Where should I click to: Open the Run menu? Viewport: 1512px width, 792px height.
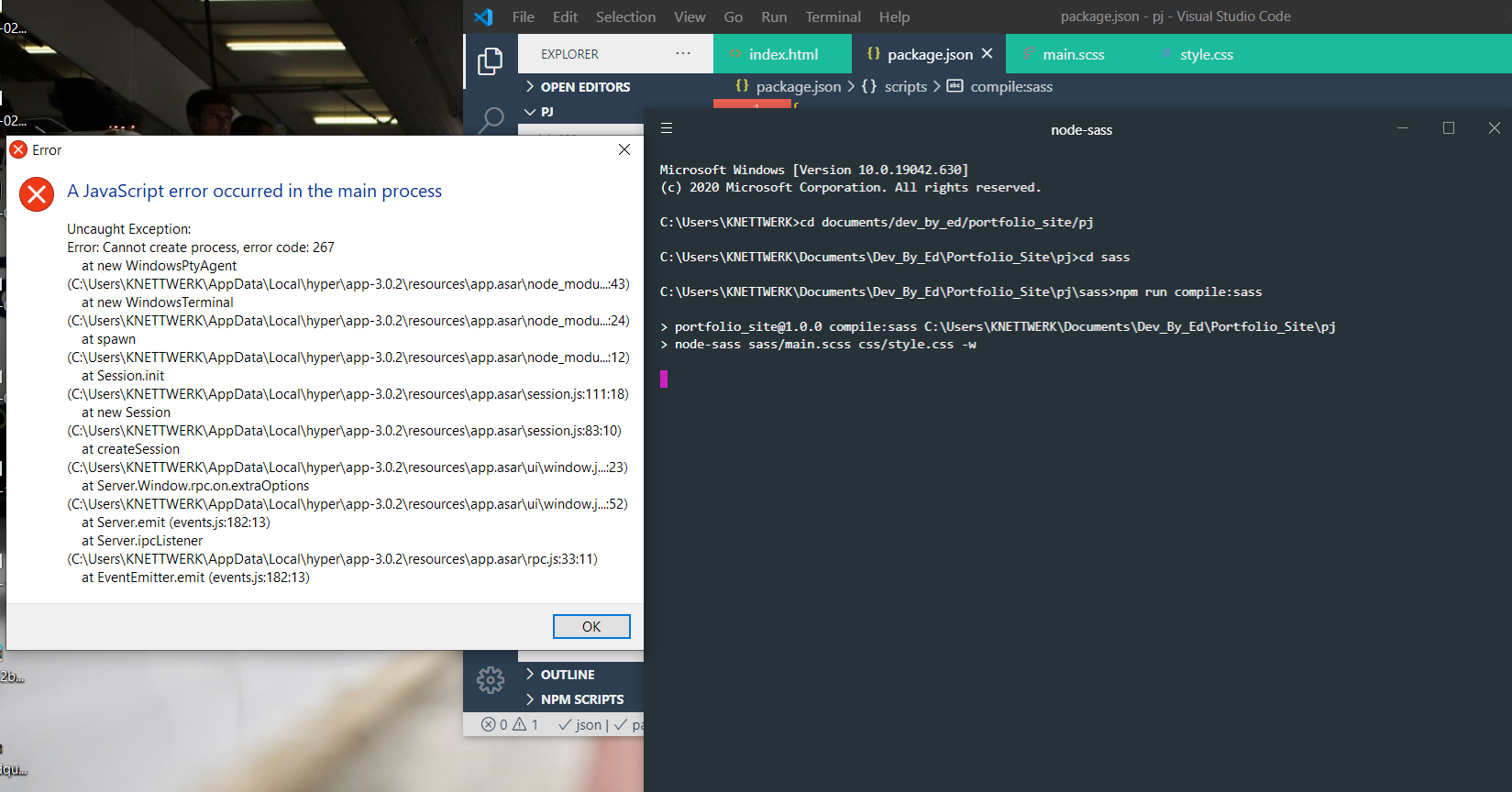point(774,16)
